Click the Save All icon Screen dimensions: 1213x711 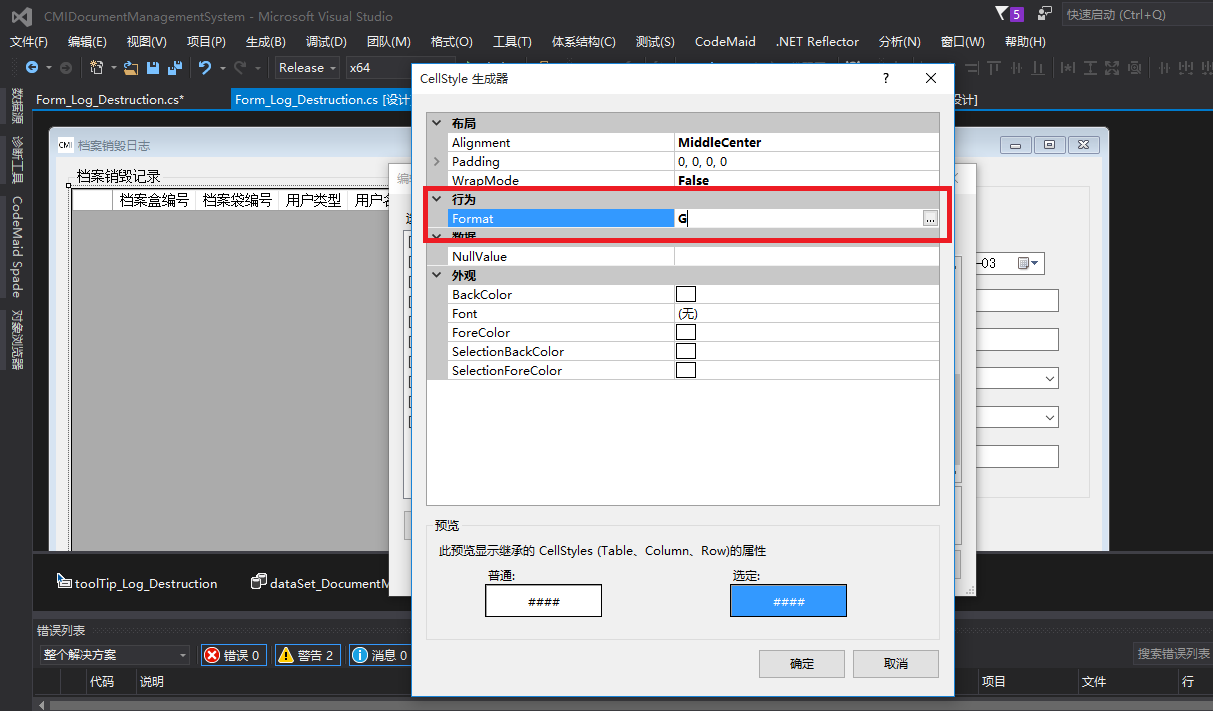(x=175, y=68)
